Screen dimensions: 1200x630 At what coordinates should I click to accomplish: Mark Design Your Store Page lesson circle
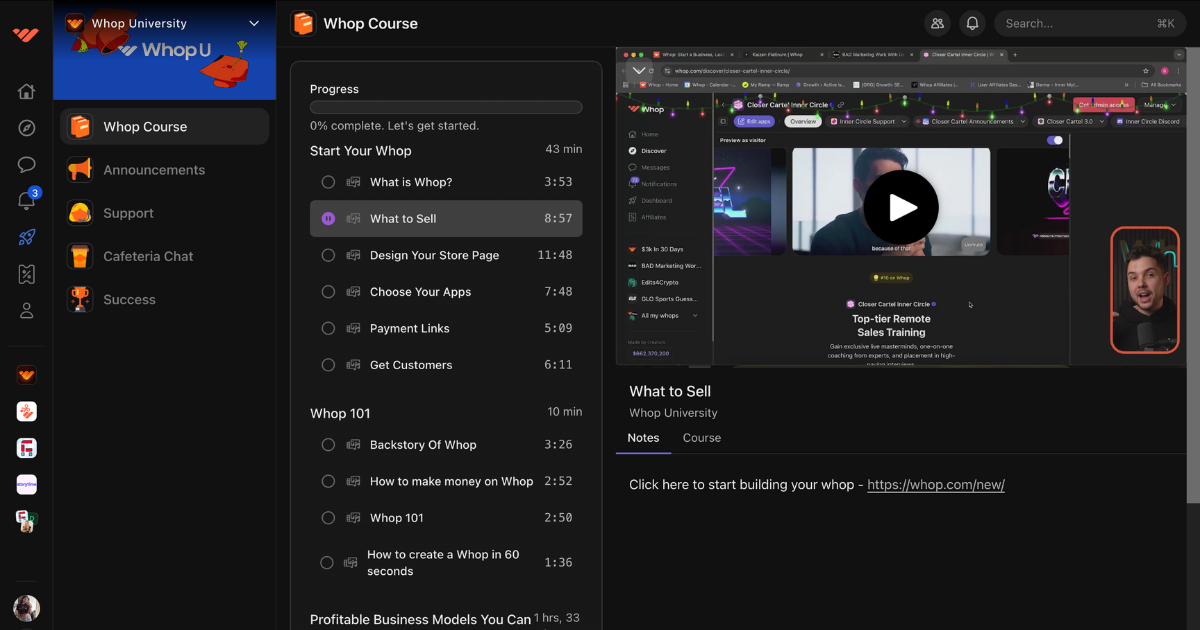(328, 255)
